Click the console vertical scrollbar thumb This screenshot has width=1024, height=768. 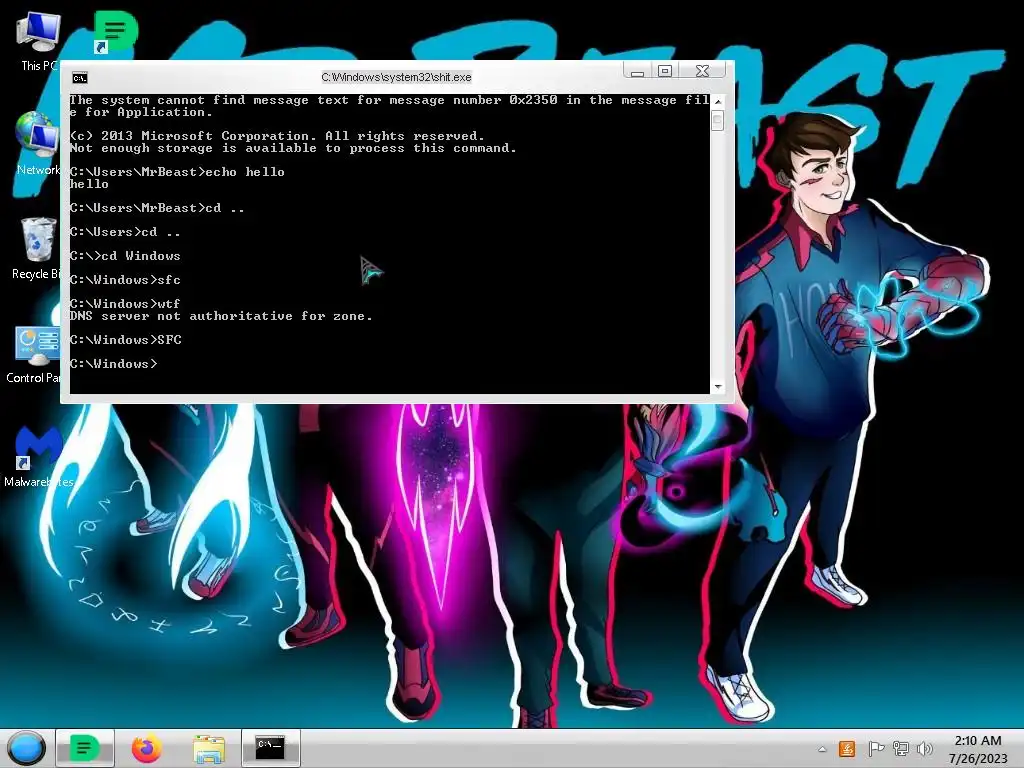tap(718, 120)
